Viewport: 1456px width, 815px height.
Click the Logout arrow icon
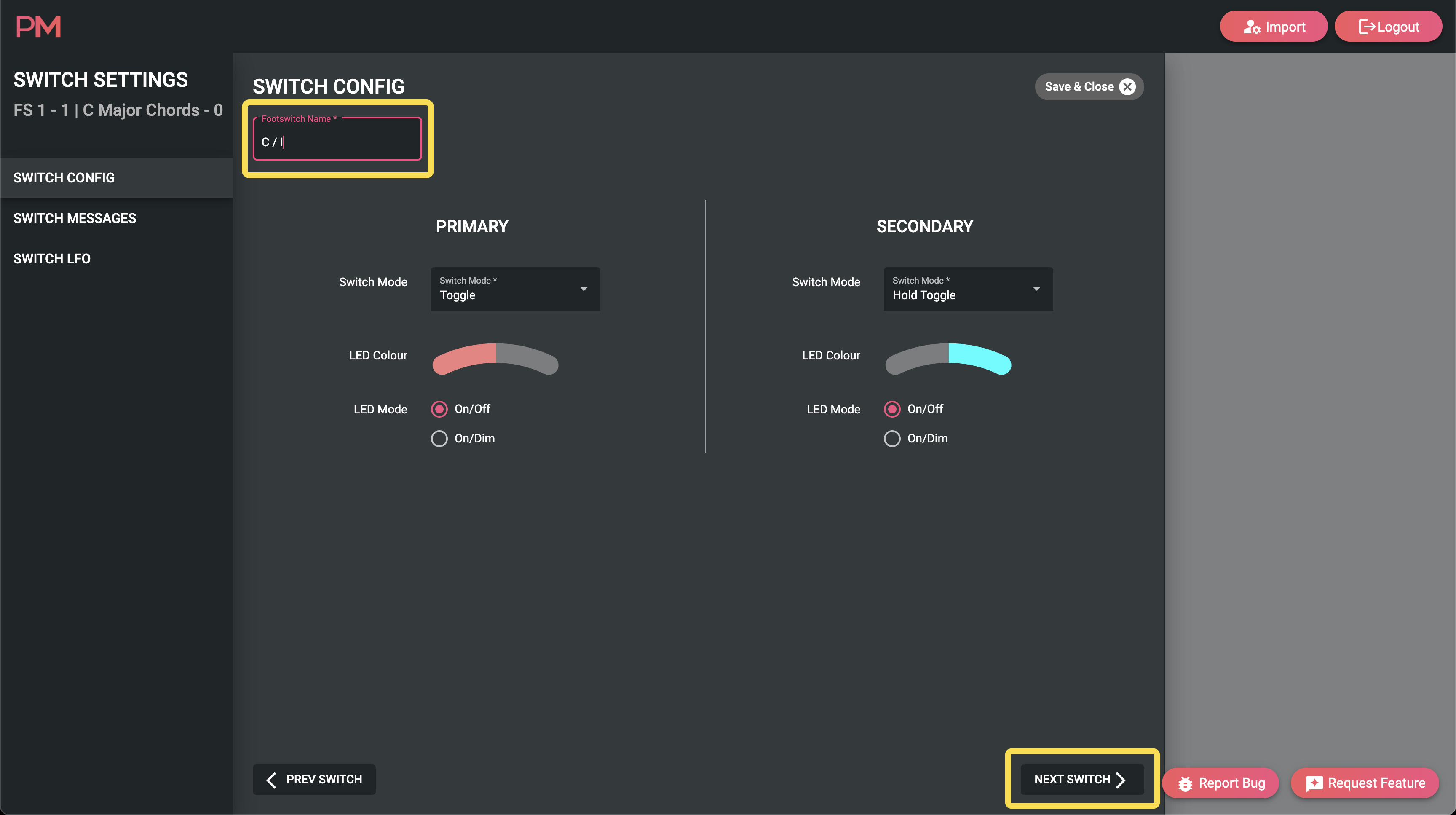pyautogui.click(x=1367, y=27)
